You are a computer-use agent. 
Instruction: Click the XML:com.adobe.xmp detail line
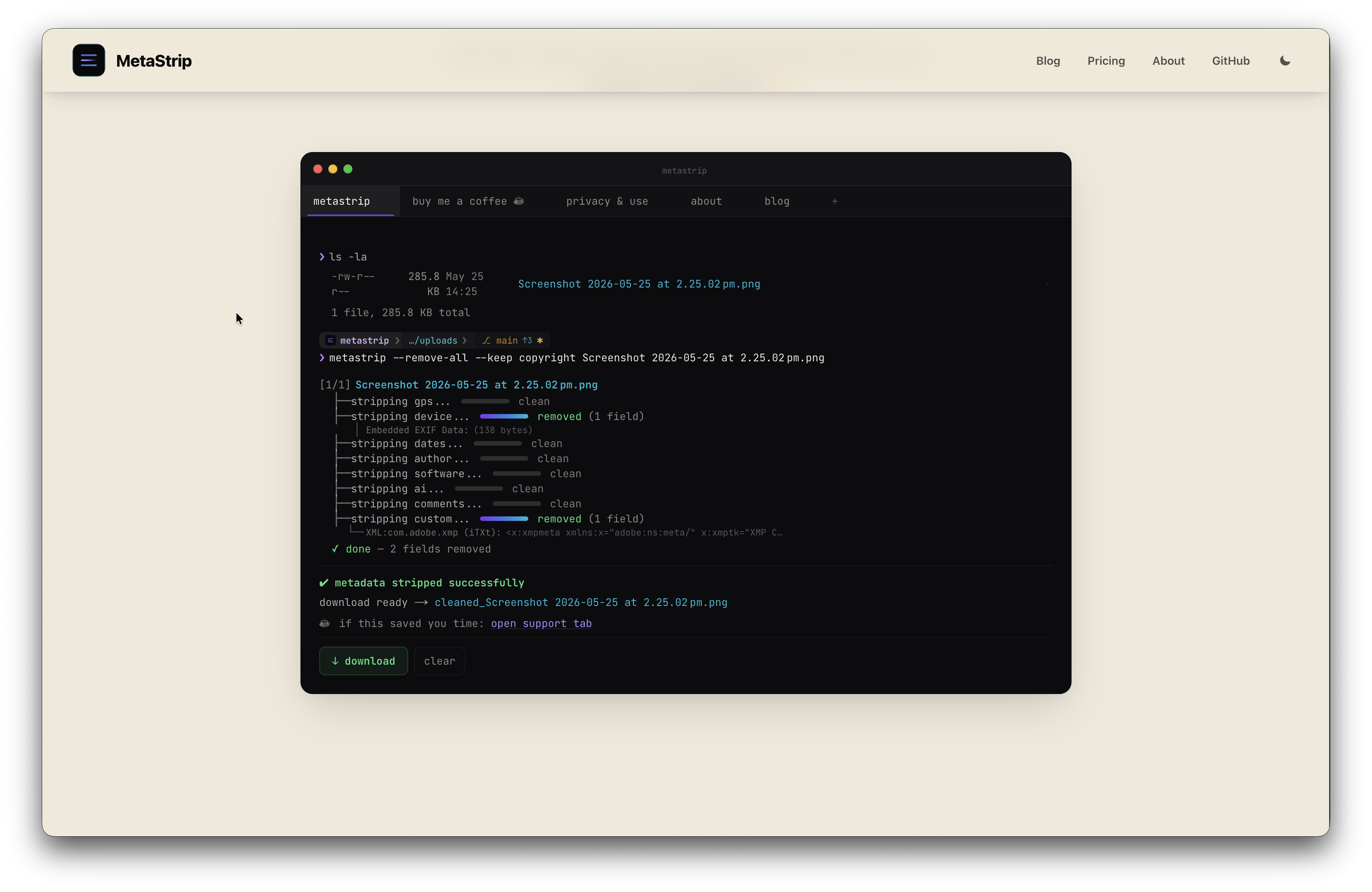click(573, 533)
